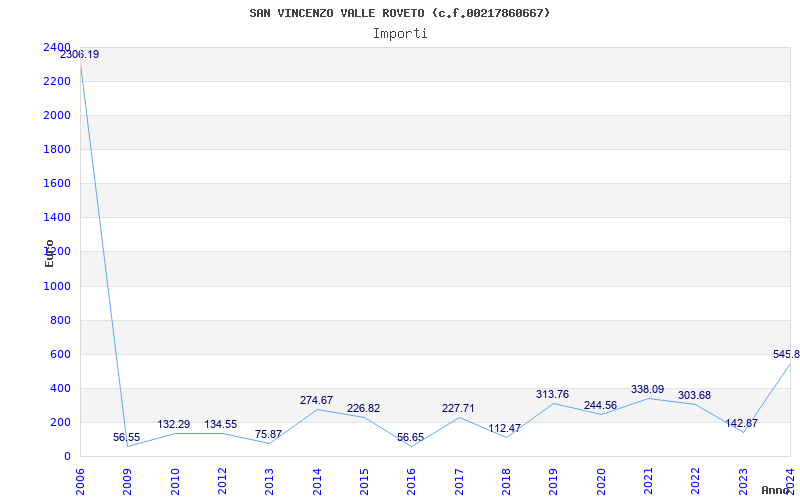800x500 pixels.
Task: Click the 1800 y-axis tick label
Action: point(57,149)
